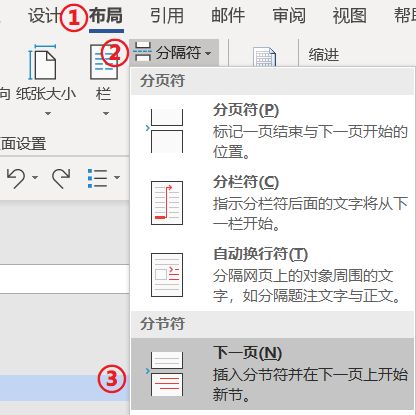Click the 缩进 label
416x415 pixels.
tap(323, 55)
